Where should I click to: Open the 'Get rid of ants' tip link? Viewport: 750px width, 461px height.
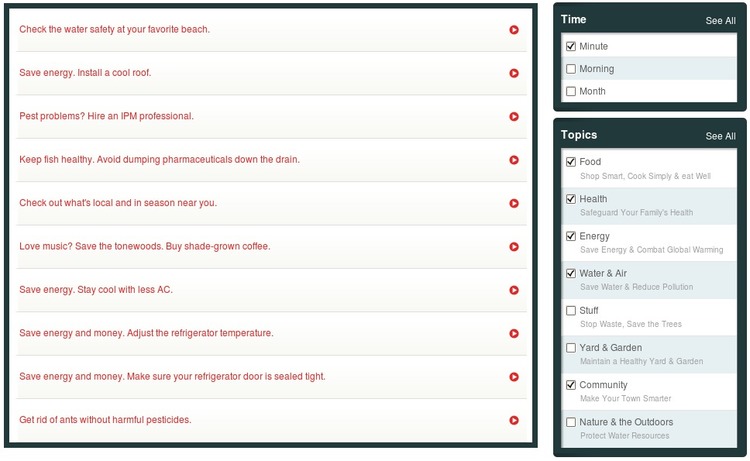pos(105,420)
